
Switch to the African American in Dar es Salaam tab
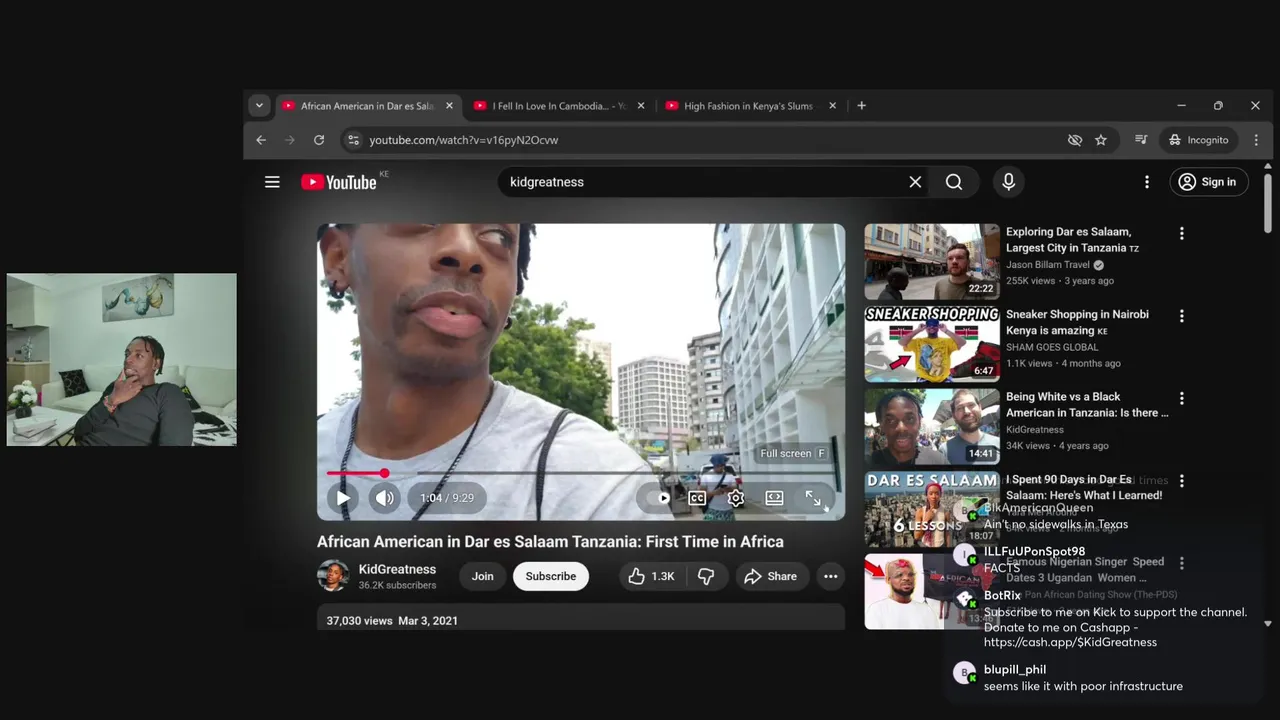(367, 106)
